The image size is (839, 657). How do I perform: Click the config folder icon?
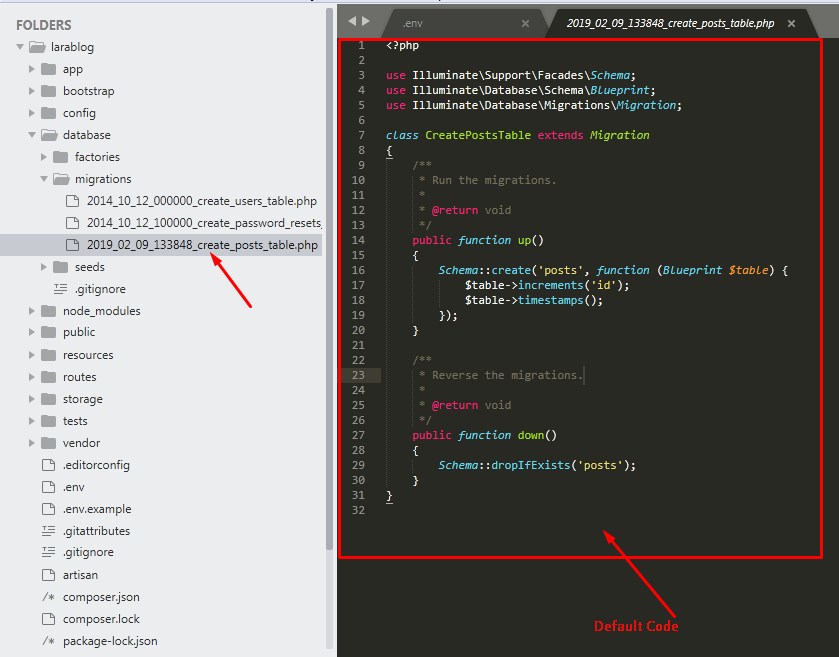click(49, 113)
